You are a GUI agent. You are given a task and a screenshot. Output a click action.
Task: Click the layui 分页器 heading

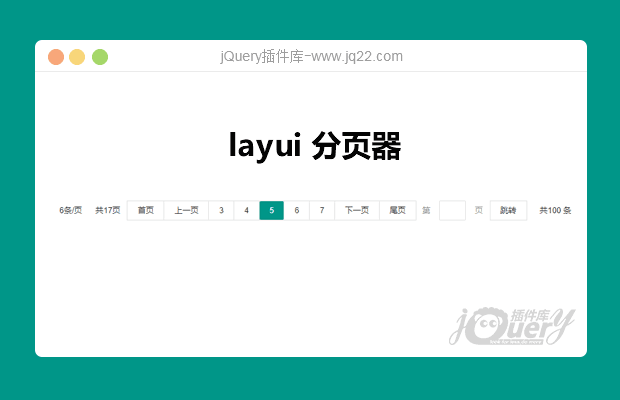pyautogui.click(x=314, y=146)
